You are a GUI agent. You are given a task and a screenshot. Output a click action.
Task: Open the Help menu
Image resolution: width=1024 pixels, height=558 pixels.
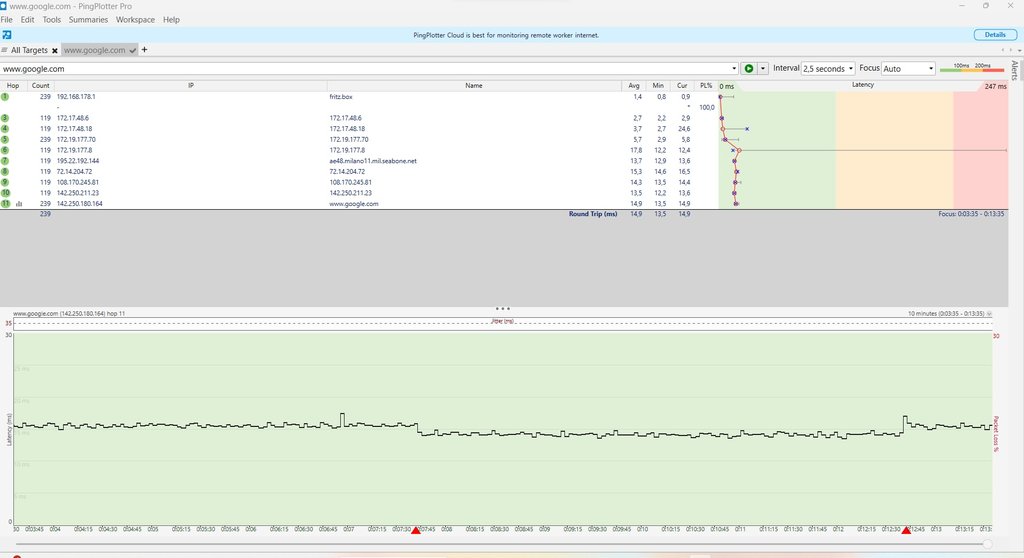[171, 20]
